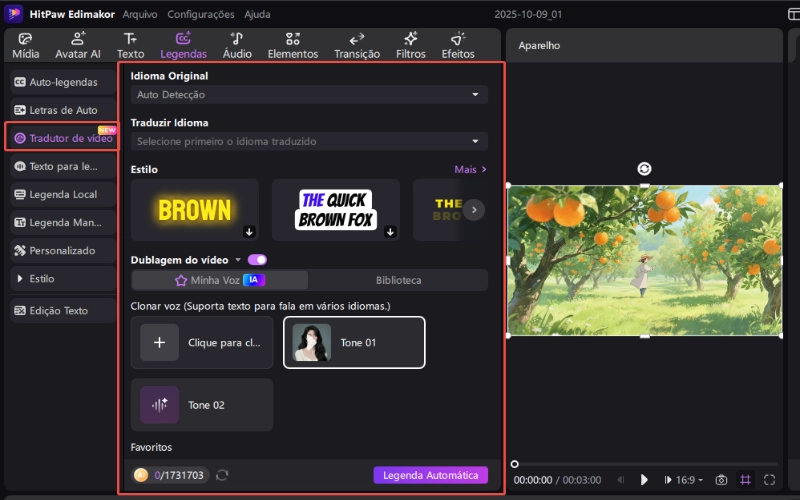
Task: Take a snapshot with camera icon
Action: [x=721, y=480]
